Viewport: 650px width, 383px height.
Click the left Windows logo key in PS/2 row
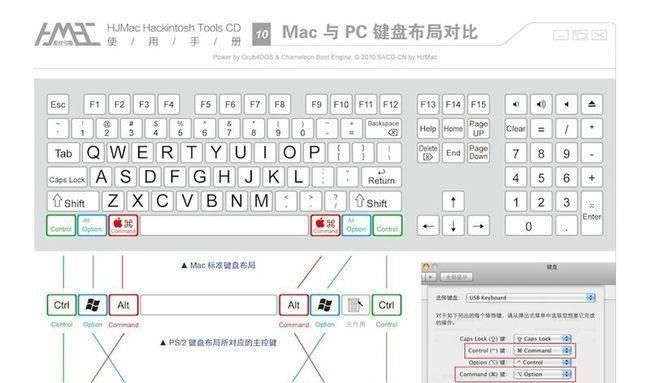[92, 305]
